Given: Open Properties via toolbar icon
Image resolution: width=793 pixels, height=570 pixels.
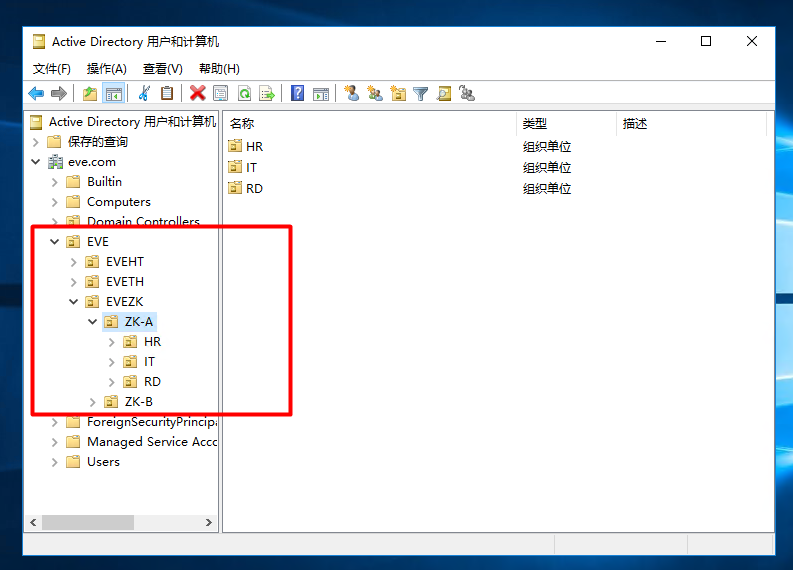Looking at the screenshot, I should point(221,94).
